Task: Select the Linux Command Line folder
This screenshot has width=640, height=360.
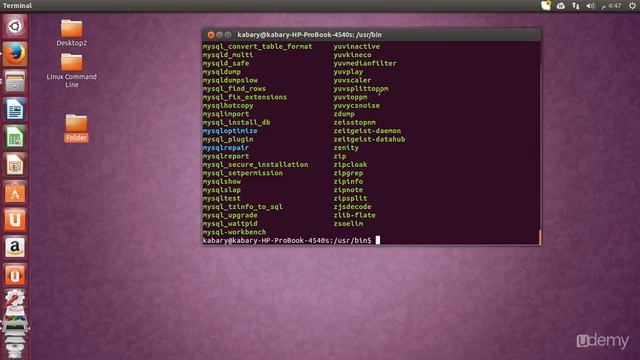Action: tap(72, 70)
